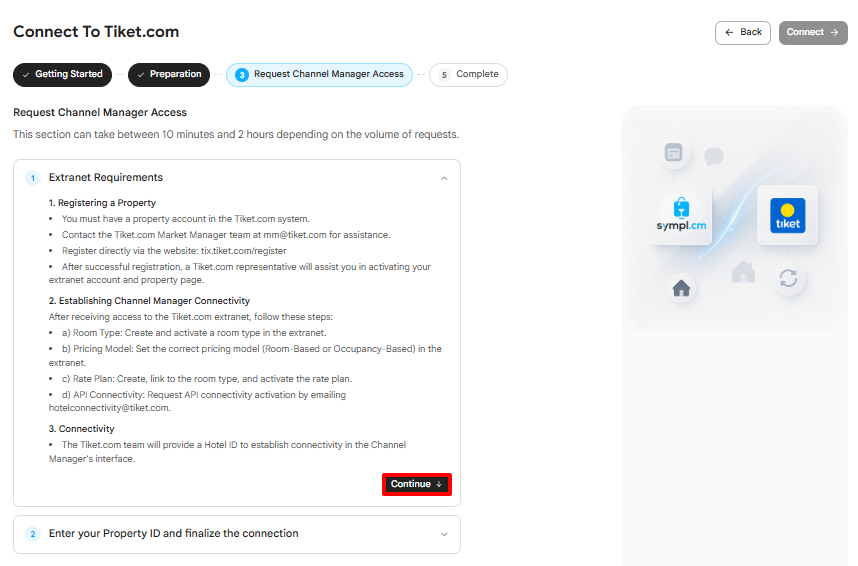Click the chat bubble icon
The image size is (858, 566).
click(714, 156)
